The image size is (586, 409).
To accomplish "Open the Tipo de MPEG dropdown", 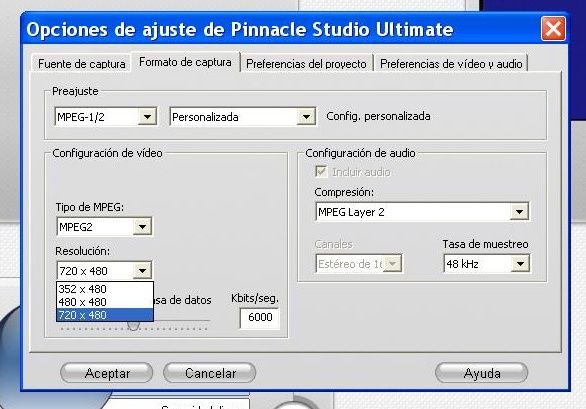I will (104, 227).
